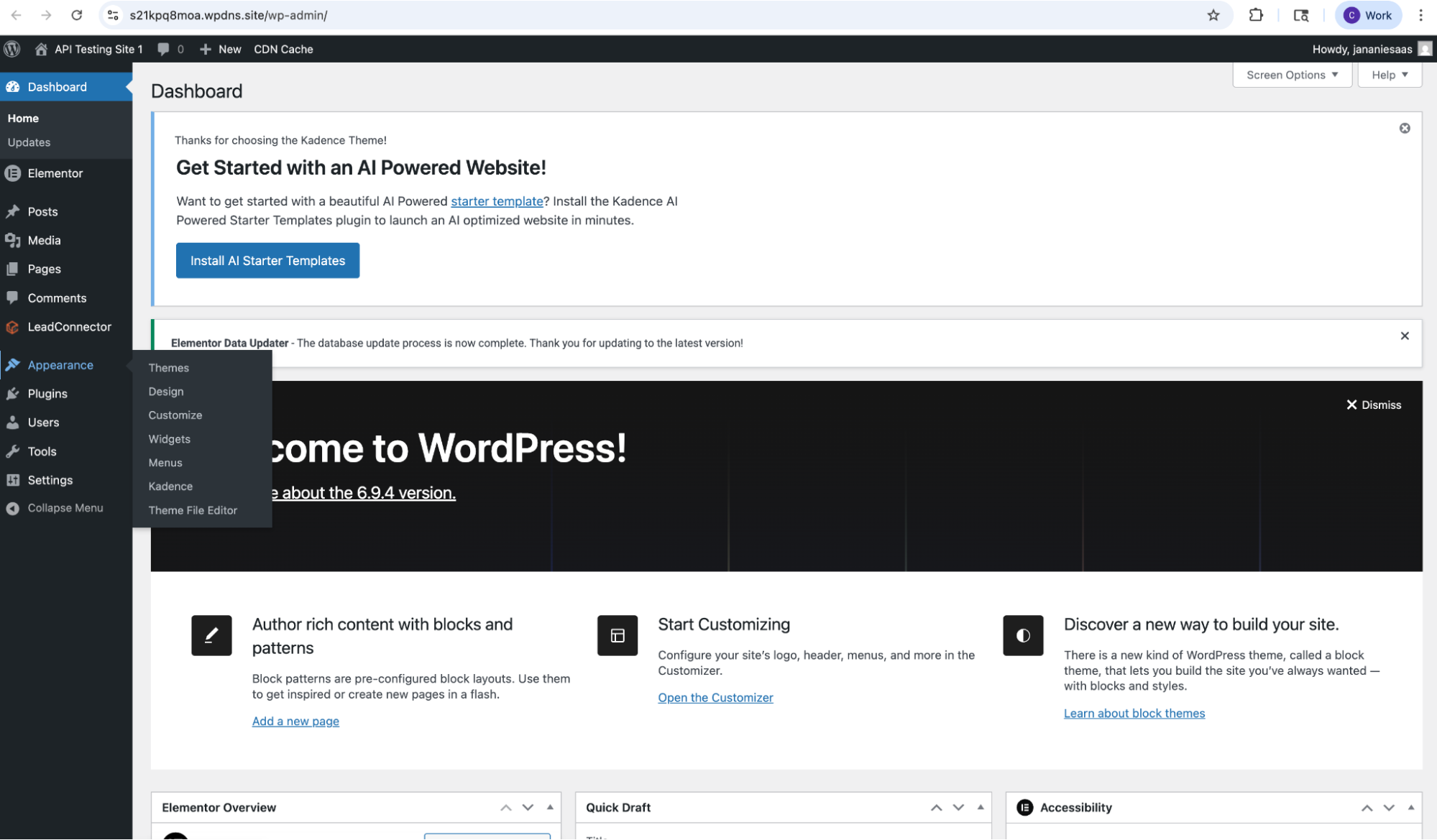Screen dimensions: 1437x840
Task: Click the WordPress logo icon in admin bar
Action: (x=12, y=49)
